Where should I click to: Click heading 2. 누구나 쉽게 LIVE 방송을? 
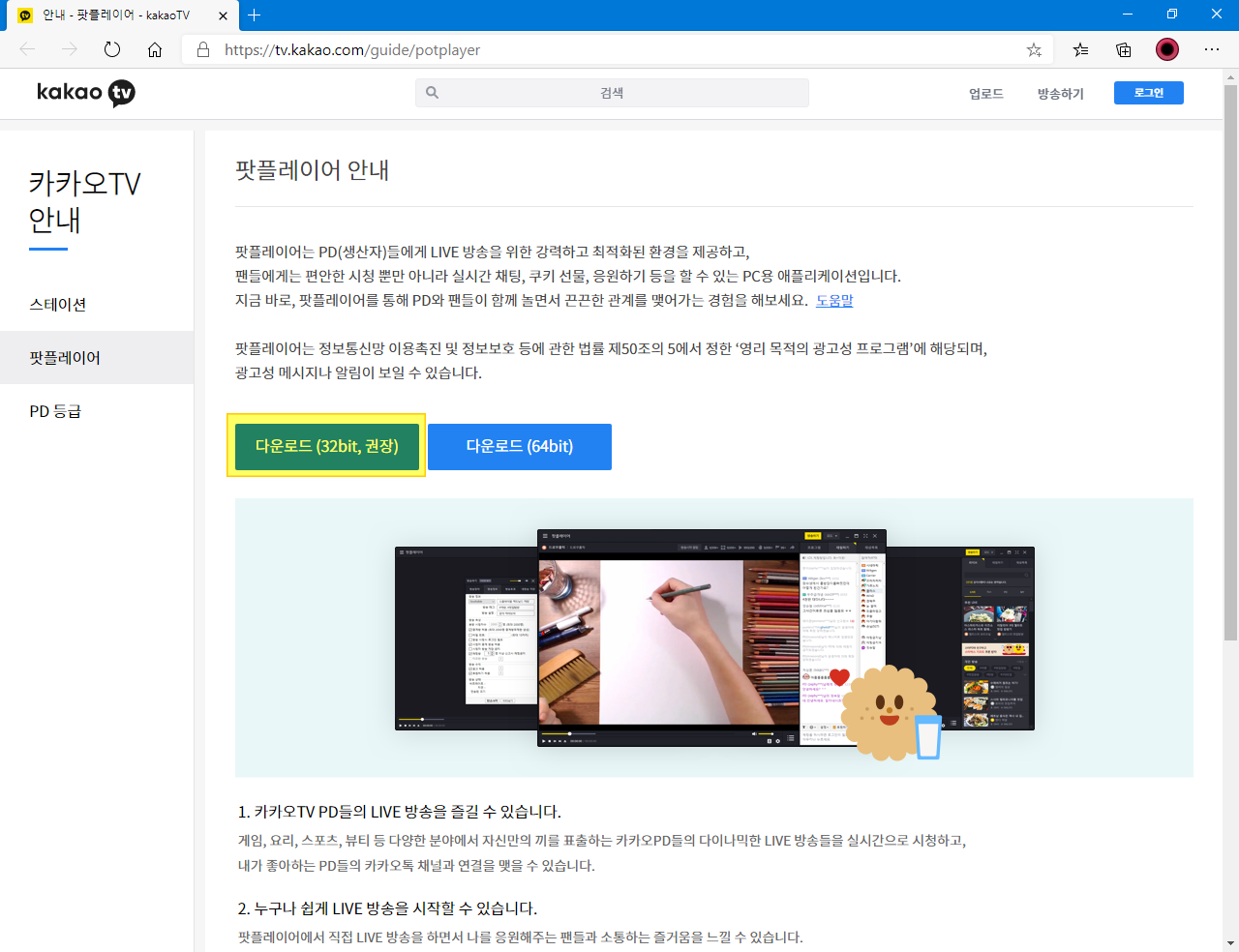pos(387,907)
